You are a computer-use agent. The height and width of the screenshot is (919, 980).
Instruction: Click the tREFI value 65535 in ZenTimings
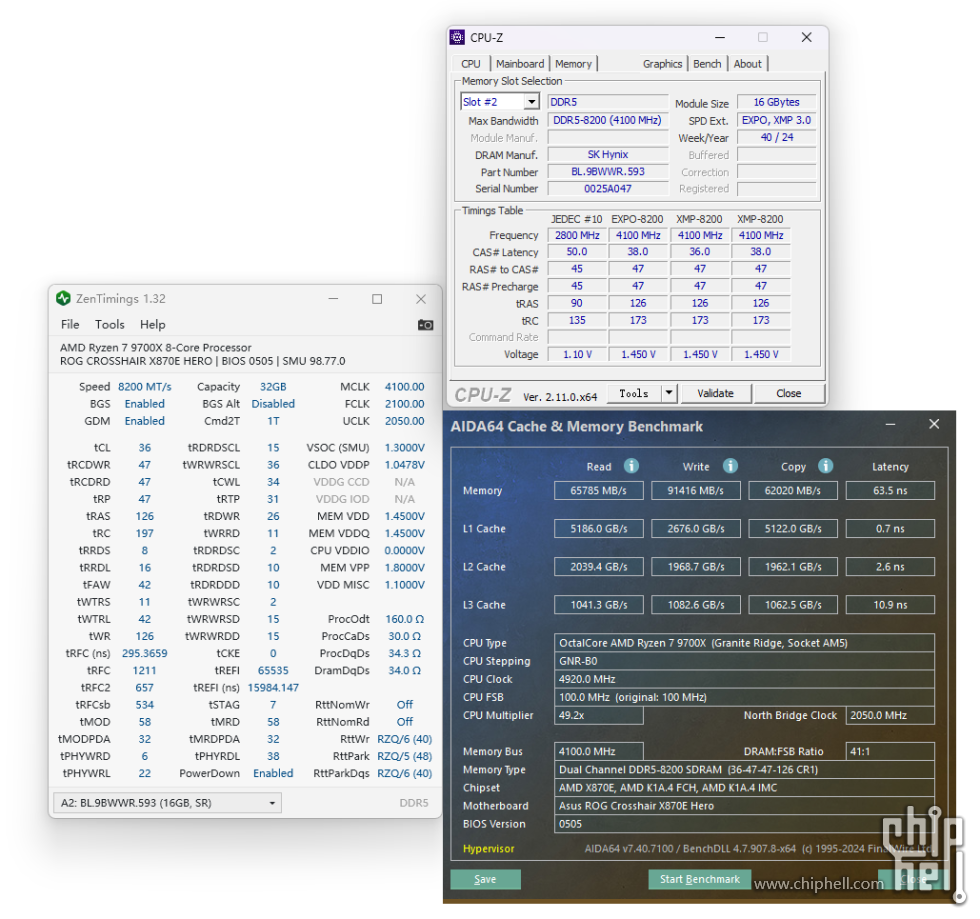273,670
